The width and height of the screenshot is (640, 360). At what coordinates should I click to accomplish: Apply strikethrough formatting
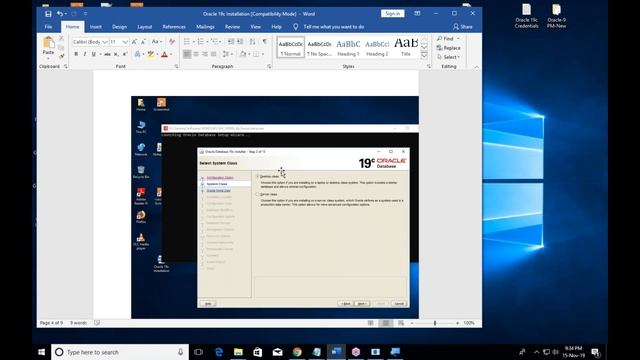[107, 54]
